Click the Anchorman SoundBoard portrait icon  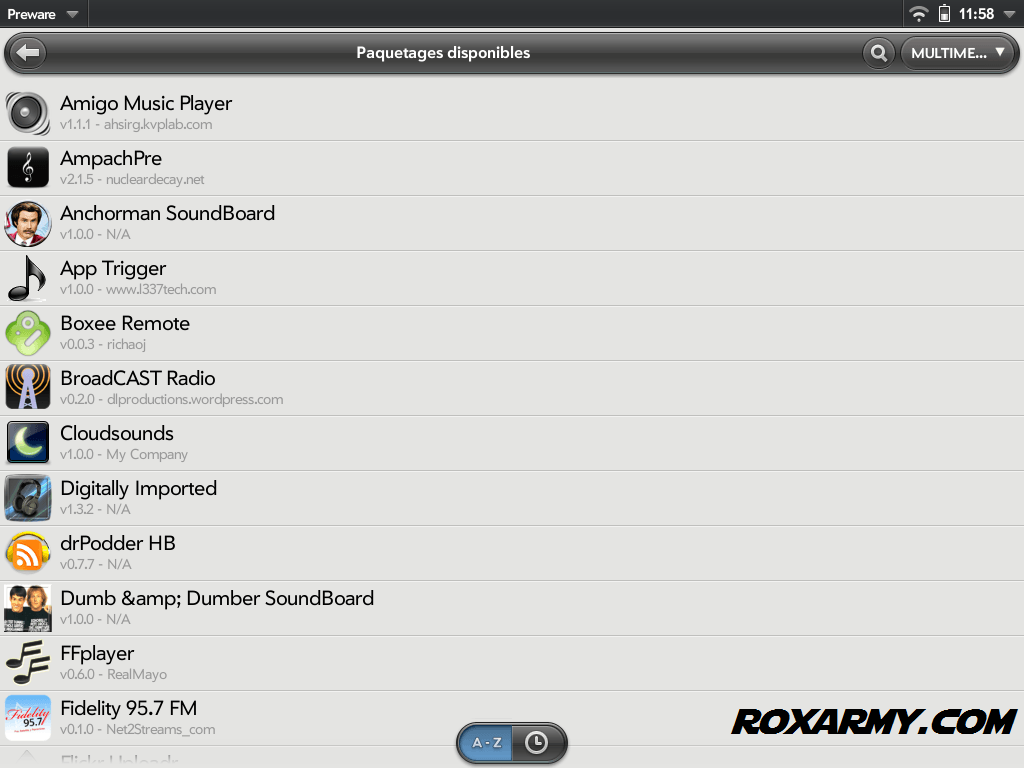click(27, 223)
